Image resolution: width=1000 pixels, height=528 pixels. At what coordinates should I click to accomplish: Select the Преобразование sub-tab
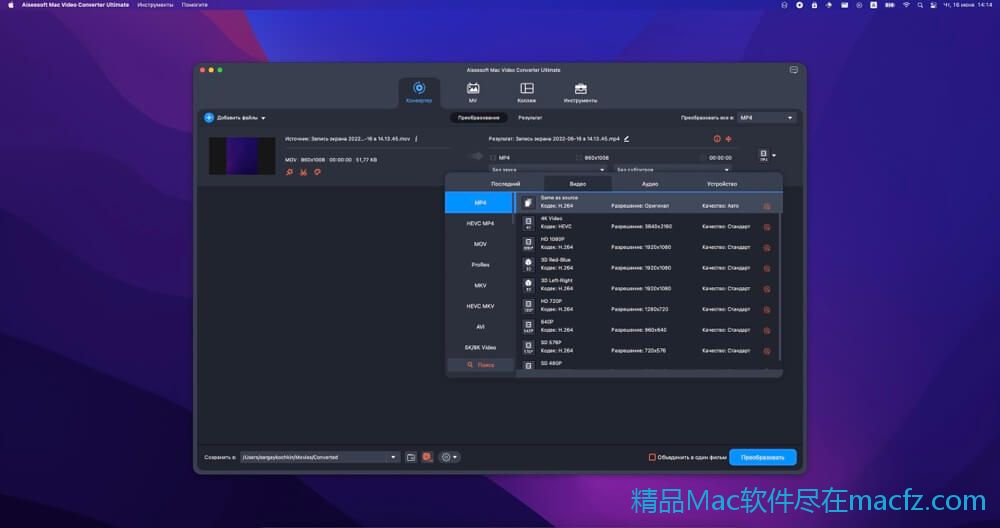(x=478, y=118)
